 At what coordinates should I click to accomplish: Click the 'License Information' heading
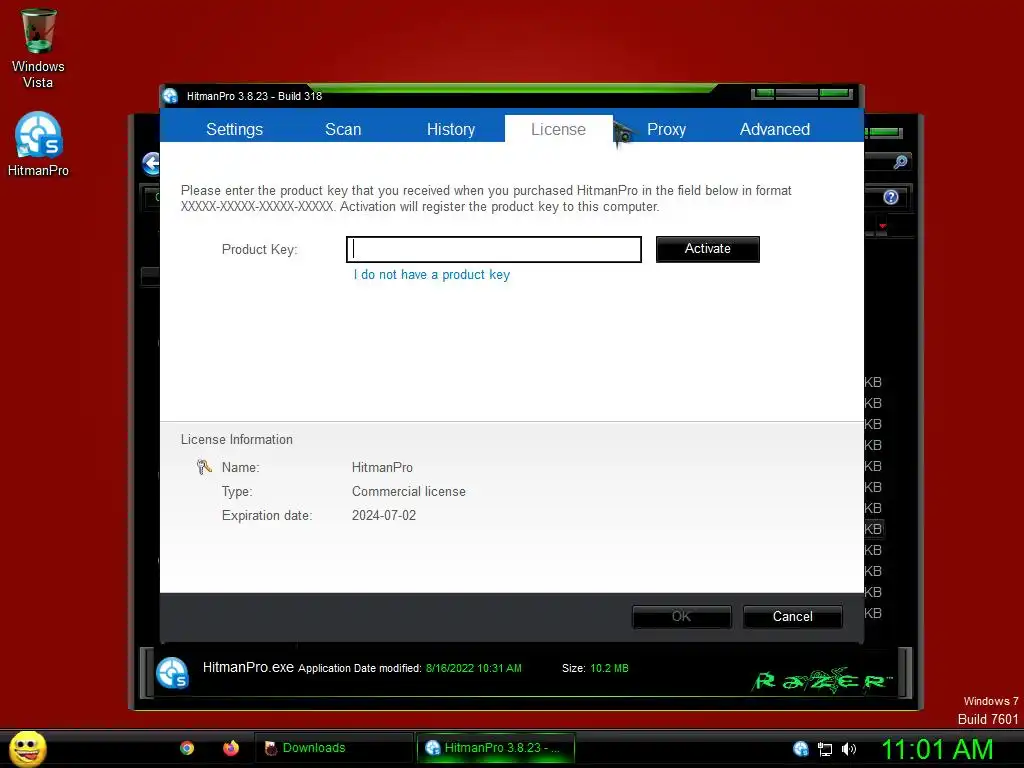coord(236,440)
